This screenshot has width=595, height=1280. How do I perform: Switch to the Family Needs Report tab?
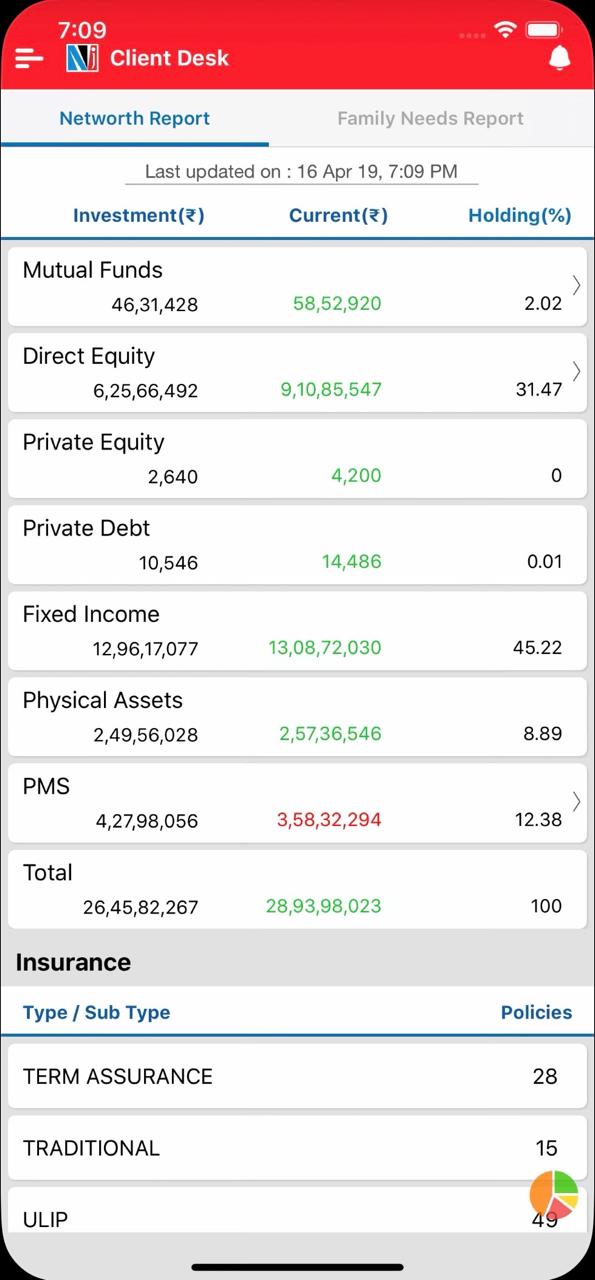tap(430, 118)
